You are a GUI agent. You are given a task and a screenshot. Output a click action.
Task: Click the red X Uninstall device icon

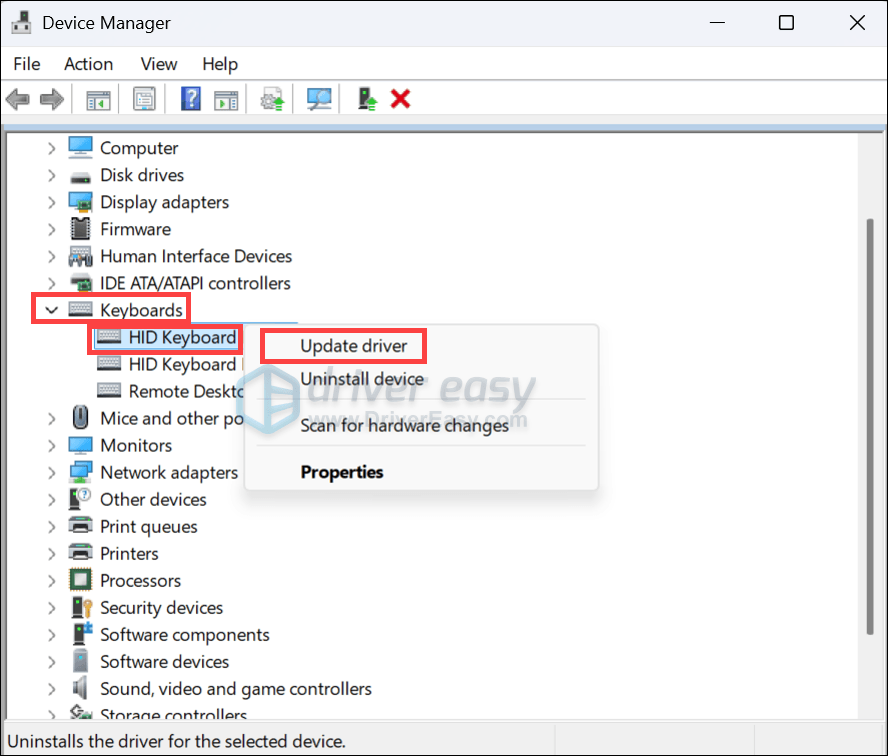(400, 99)
